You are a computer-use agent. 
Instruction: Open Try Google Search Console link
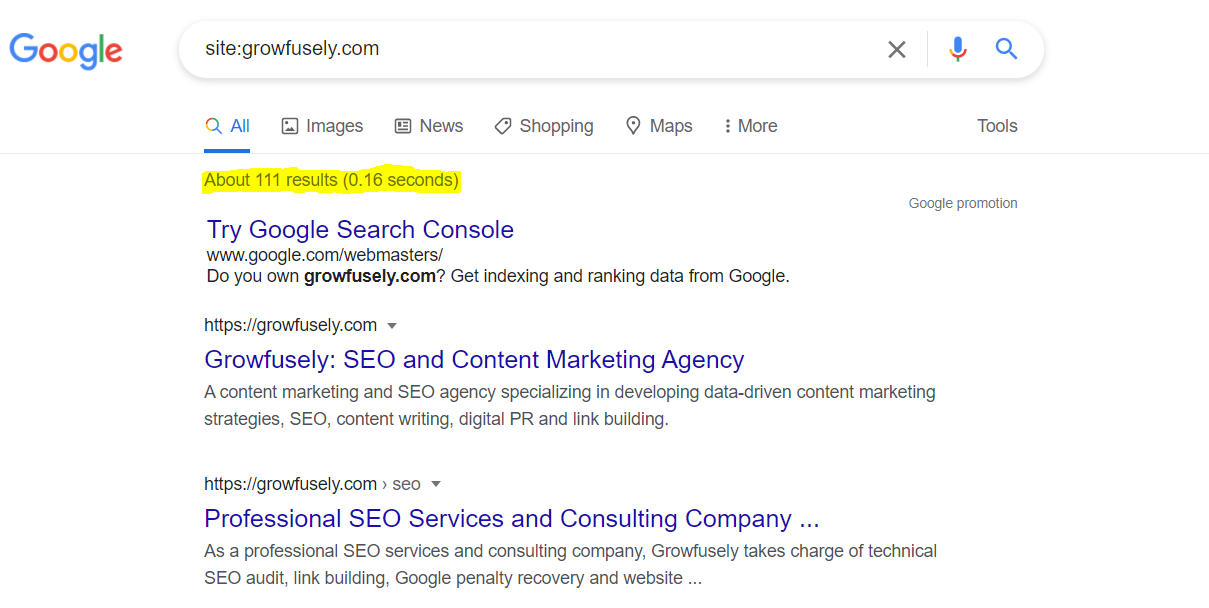(x=360, y=230)
